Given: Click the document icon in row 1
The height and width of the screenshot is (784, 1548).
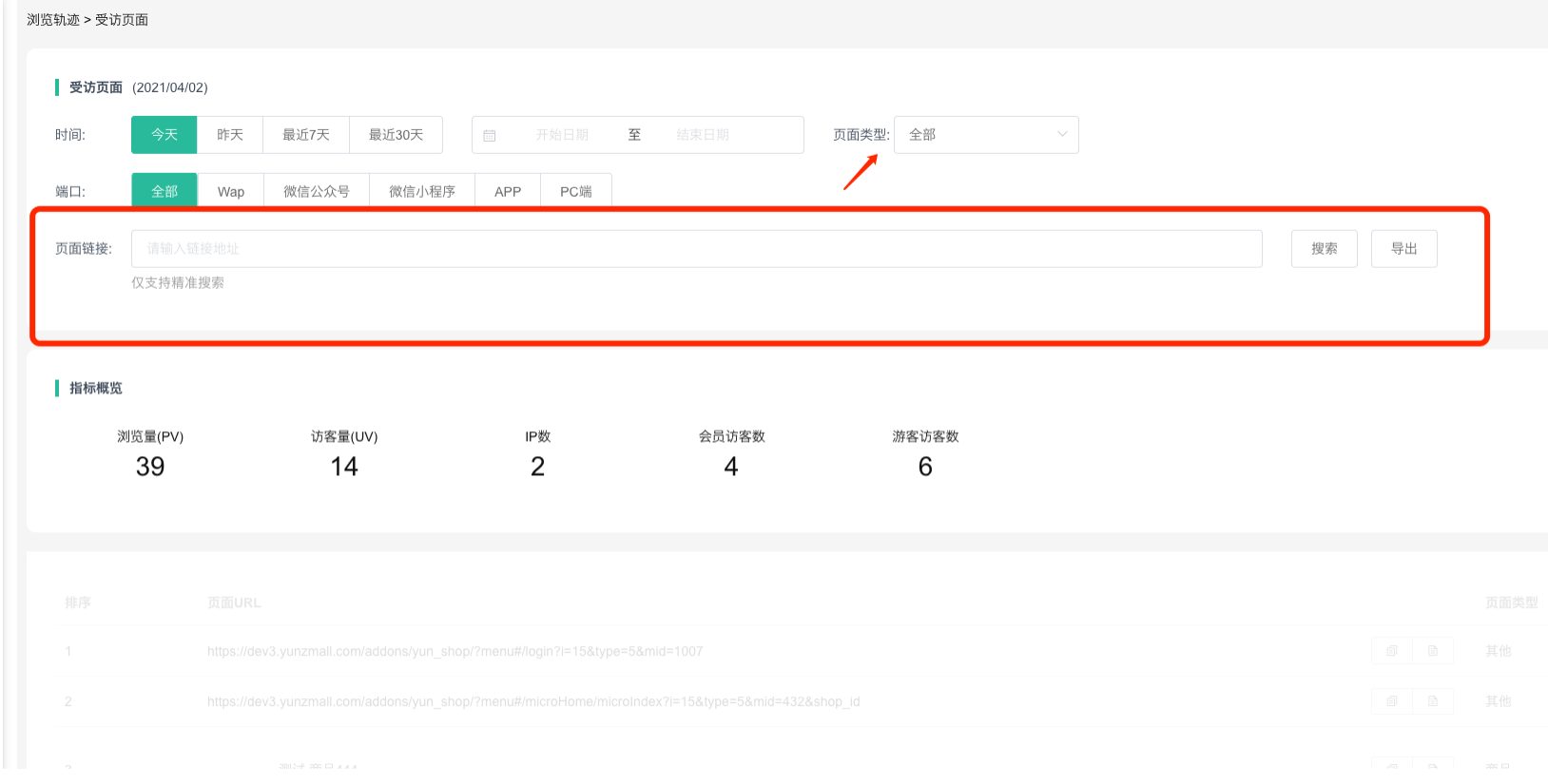Looking at the screenshot, I should tap(1433, 651).
